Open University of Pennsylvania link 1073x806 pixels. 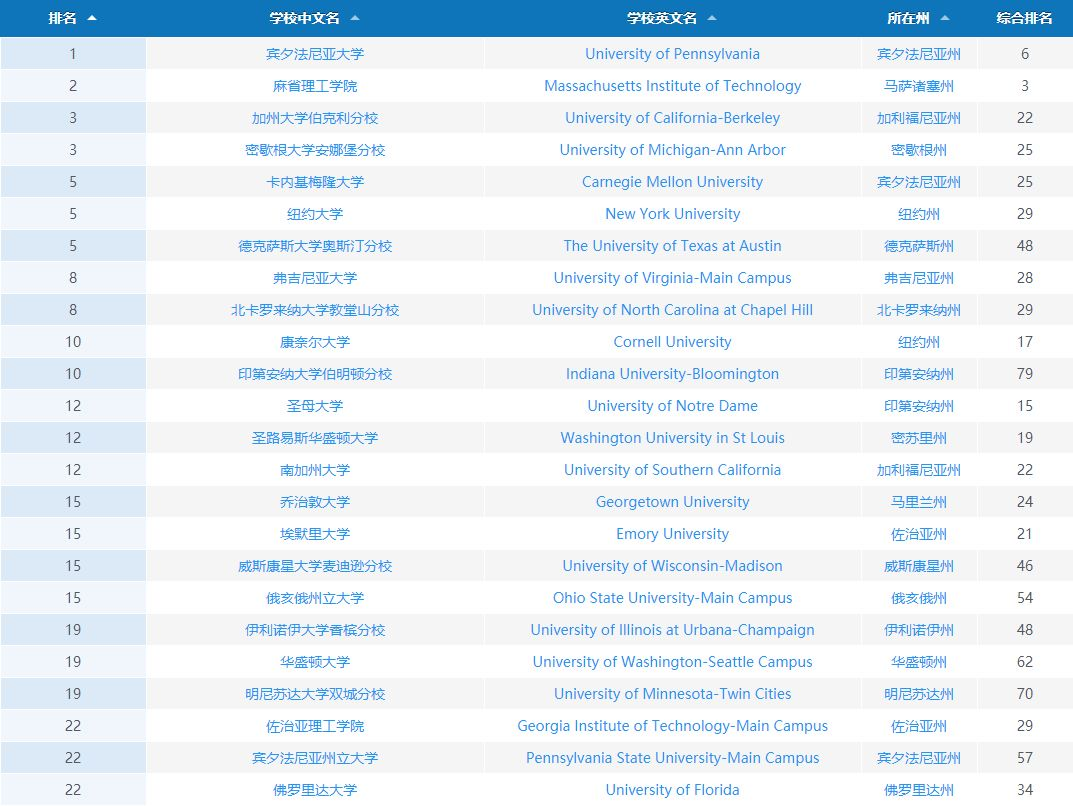[x=672, y=54]
